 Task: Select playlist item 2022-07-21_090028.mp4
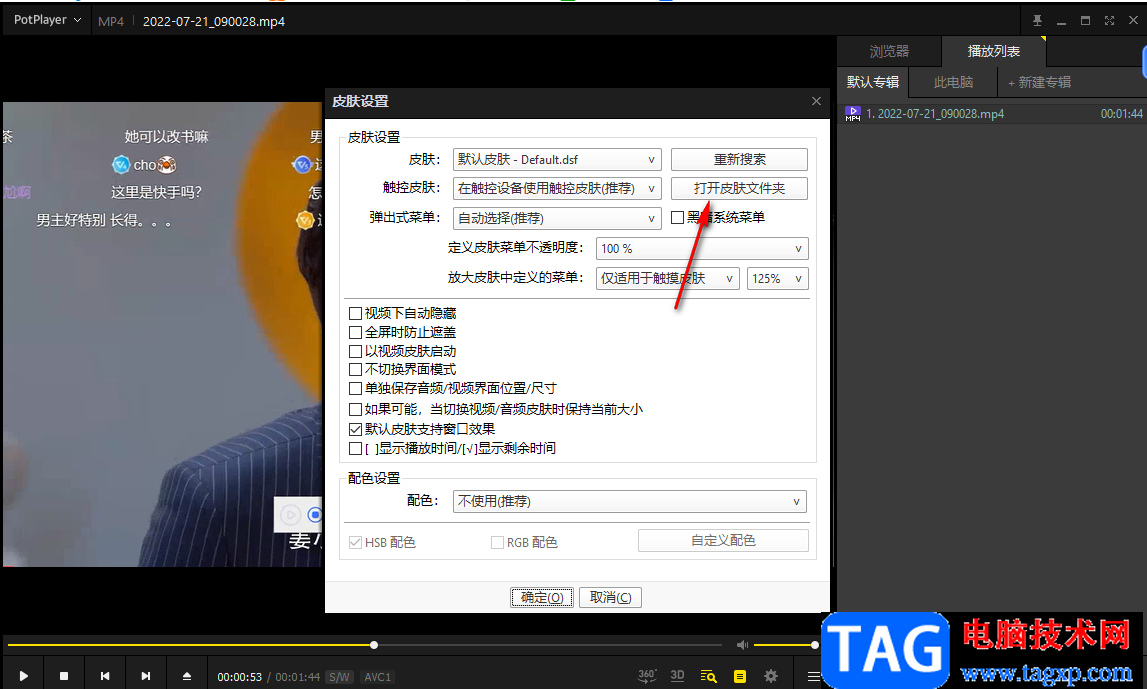coord(991,113)
